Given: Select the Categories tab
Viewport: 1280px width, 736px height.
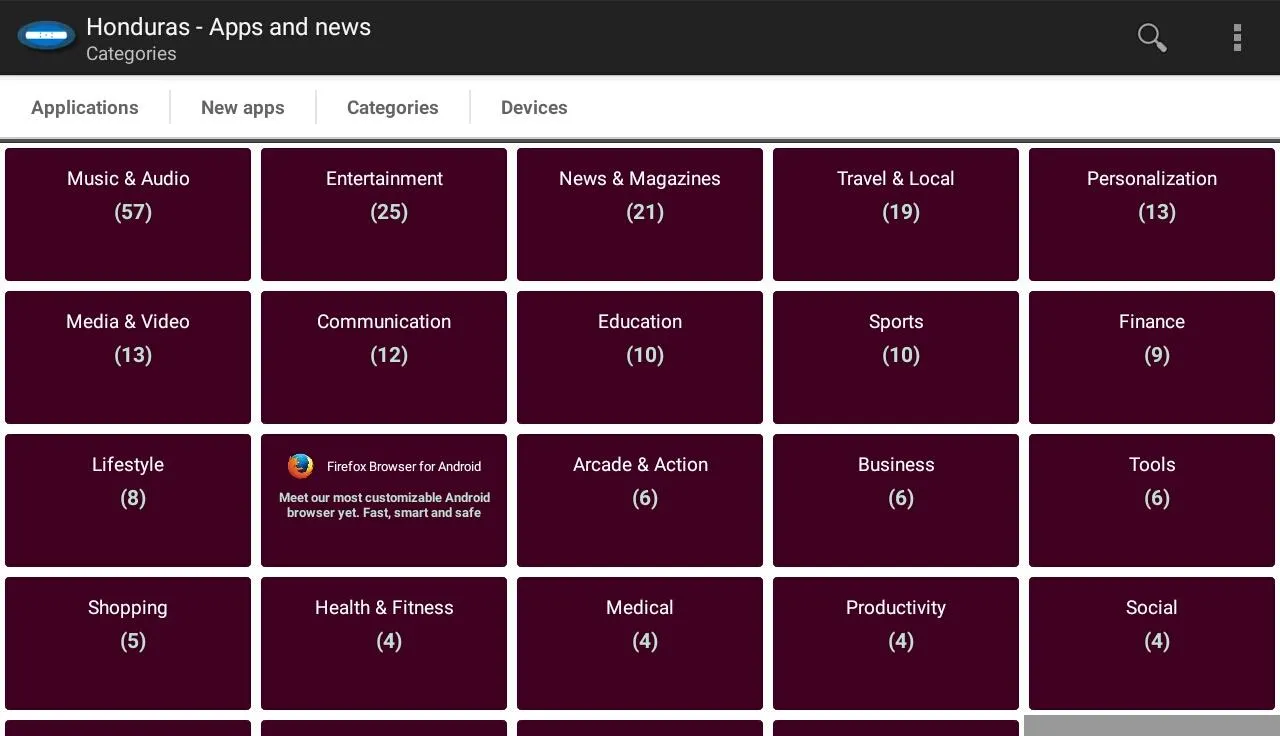Looking at the screenshot, I should pyautogui.click(x=393, y=107).
